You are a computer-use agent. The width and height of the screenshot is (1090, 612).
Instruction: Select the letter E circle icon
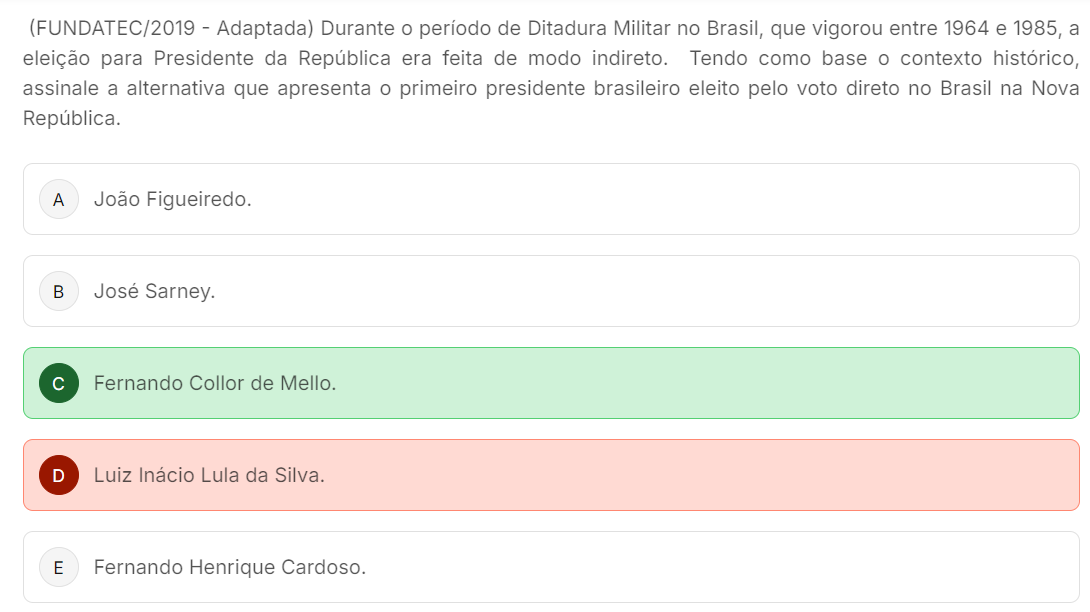tap(58, 567)
